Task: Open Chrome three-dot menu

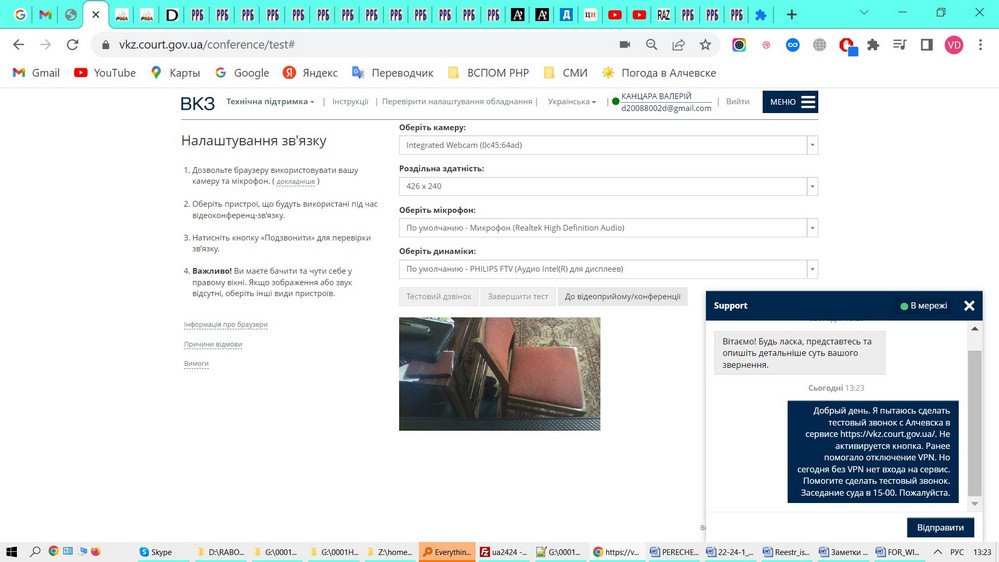Action: [x=981, y=45]
